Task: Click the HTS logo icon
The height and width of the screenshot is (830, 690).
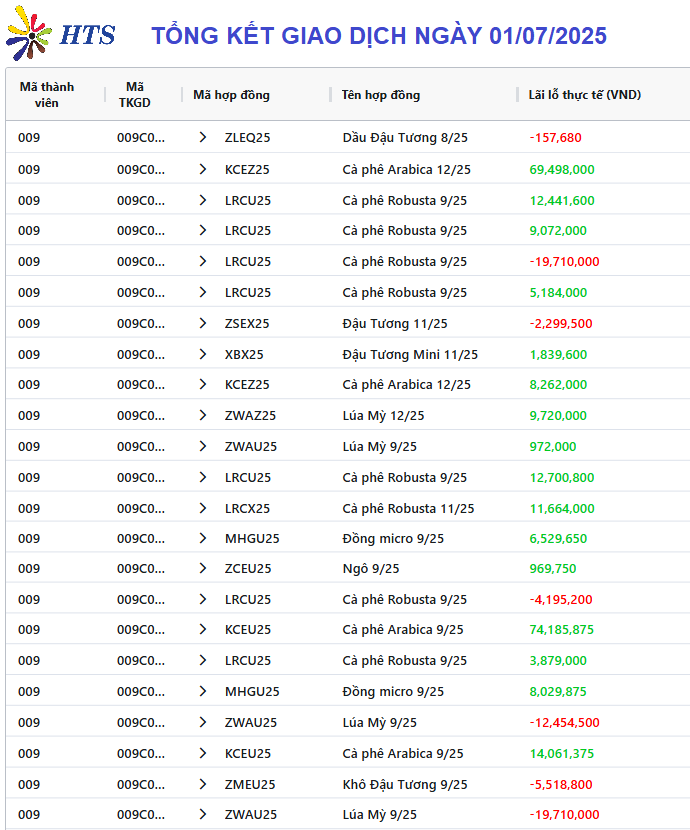Action: [29, 33]
